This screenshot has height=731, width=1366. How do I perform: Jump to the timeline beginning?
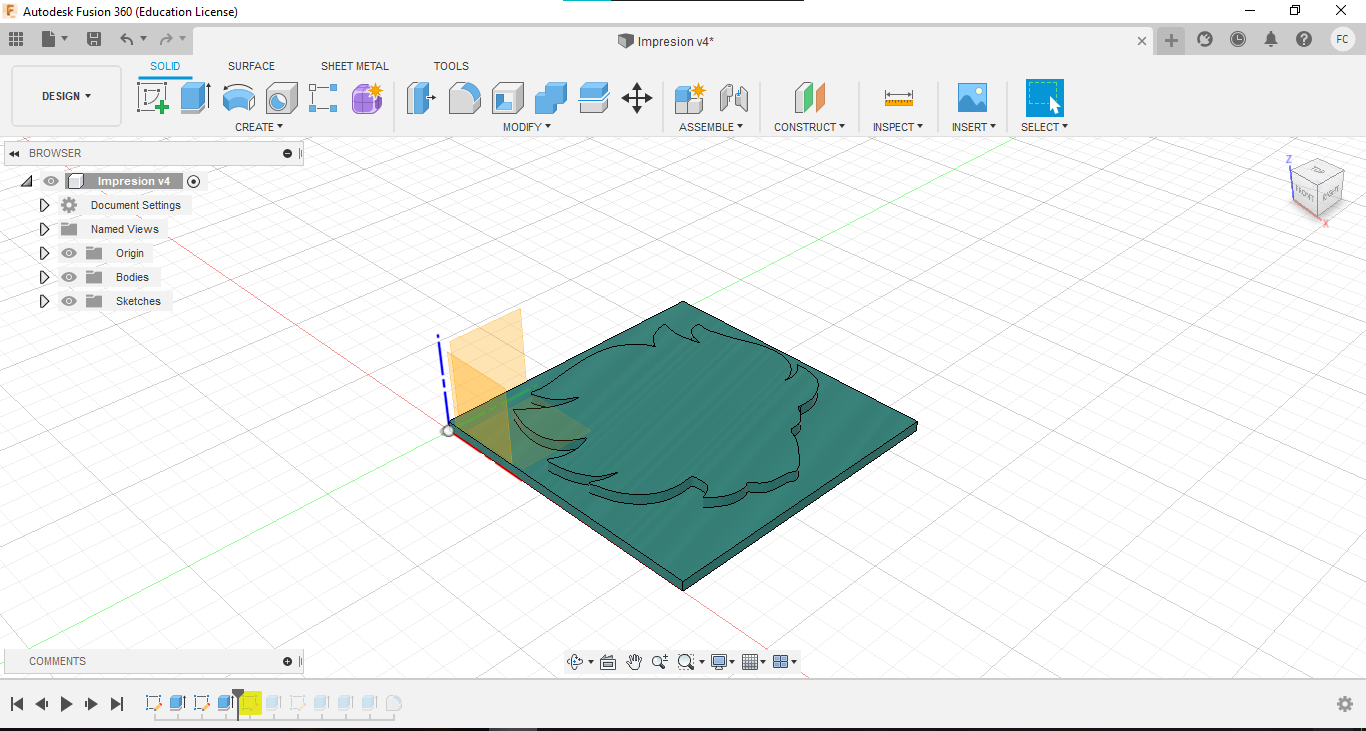(x=17, y=704)
